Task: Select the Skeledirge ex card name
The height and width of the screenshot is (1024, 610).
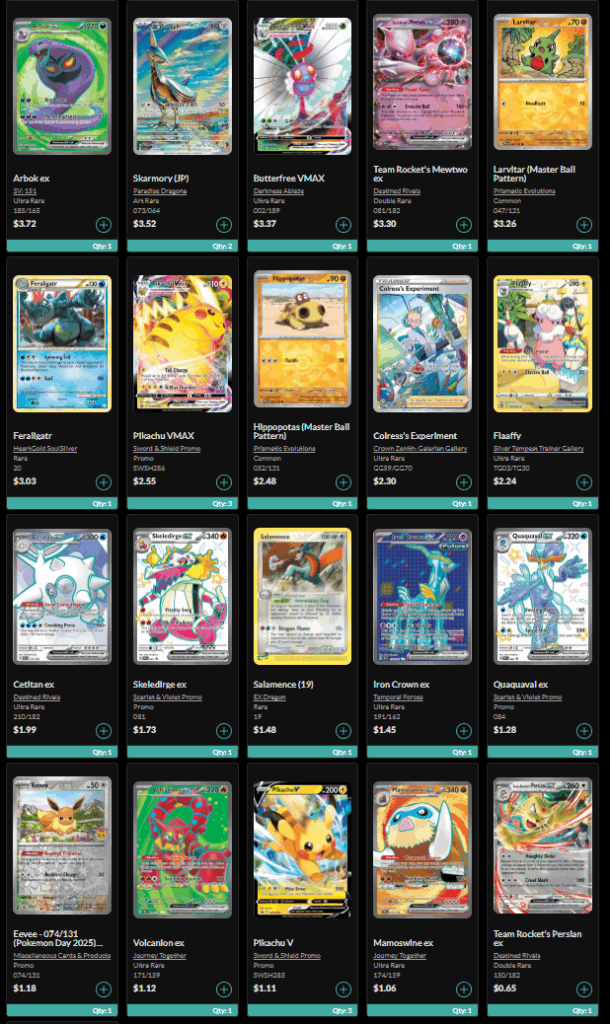Action: click(x=160, y=684)
